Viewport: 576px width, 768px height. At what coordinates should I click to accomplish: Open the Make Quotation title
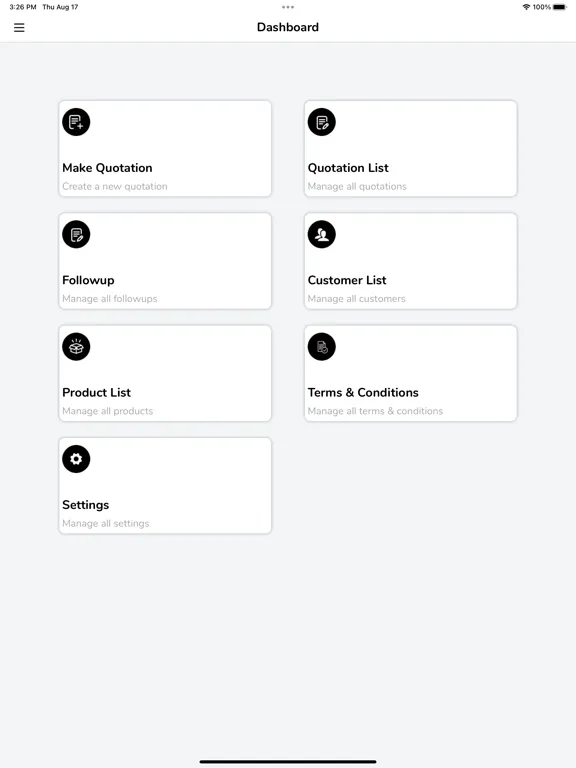point(107,168)
